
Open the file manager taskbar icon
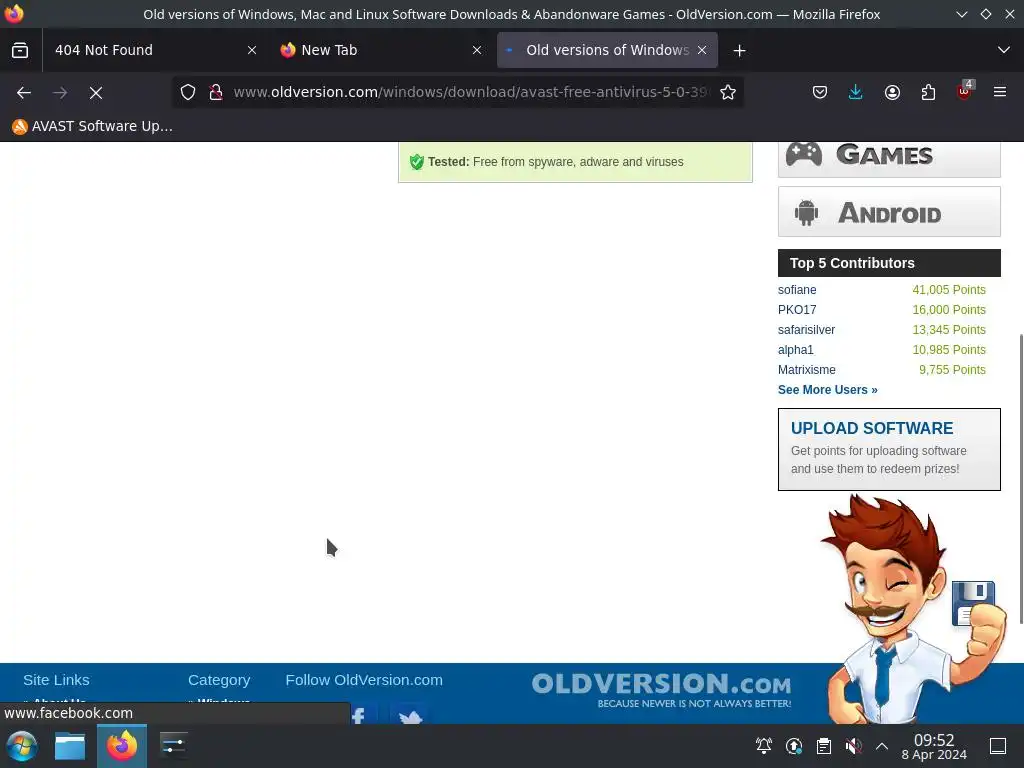click(x=70, y=746)
